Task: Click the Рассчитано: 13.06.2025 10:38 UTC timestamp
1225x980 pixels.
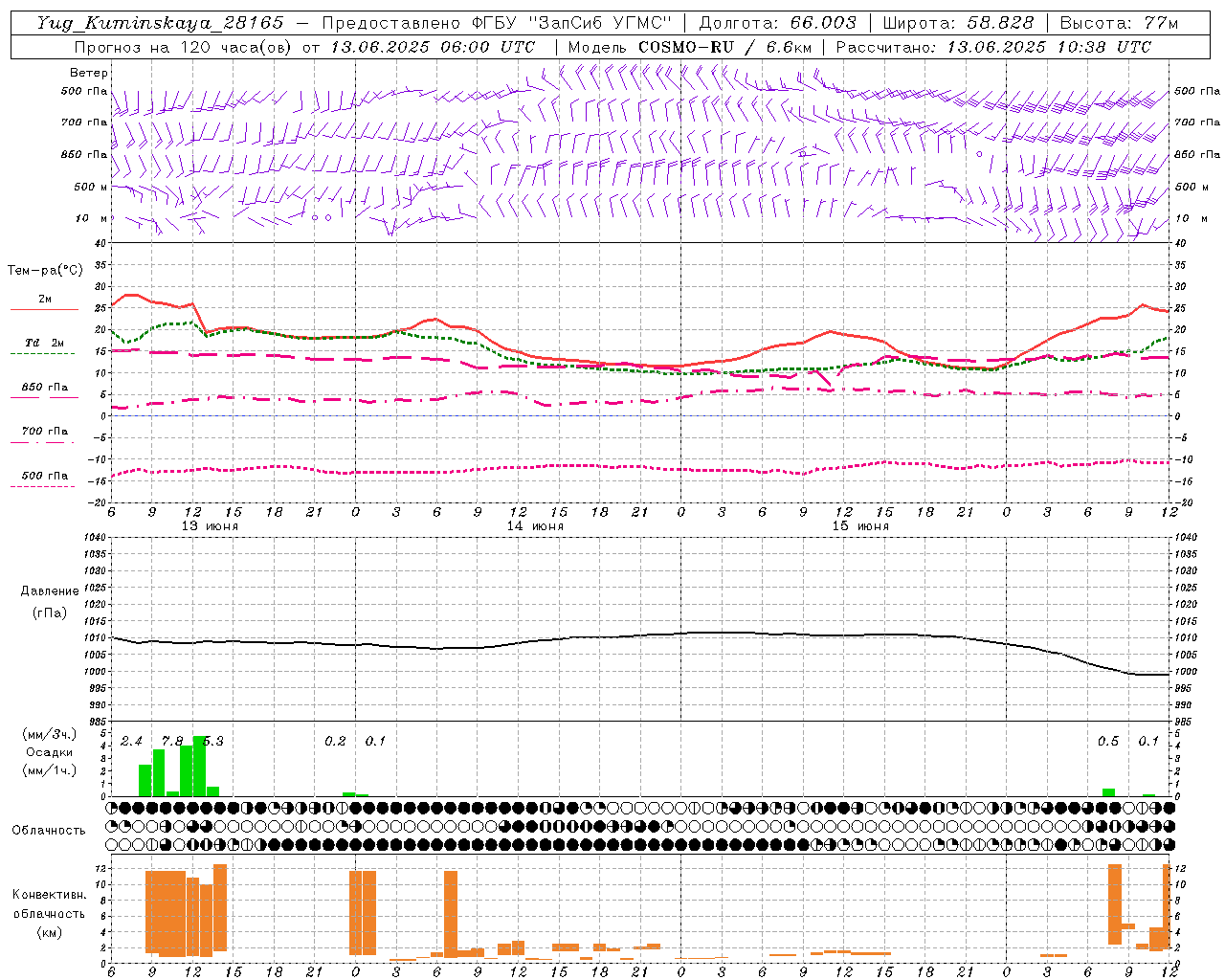Action: click(993, 47)
